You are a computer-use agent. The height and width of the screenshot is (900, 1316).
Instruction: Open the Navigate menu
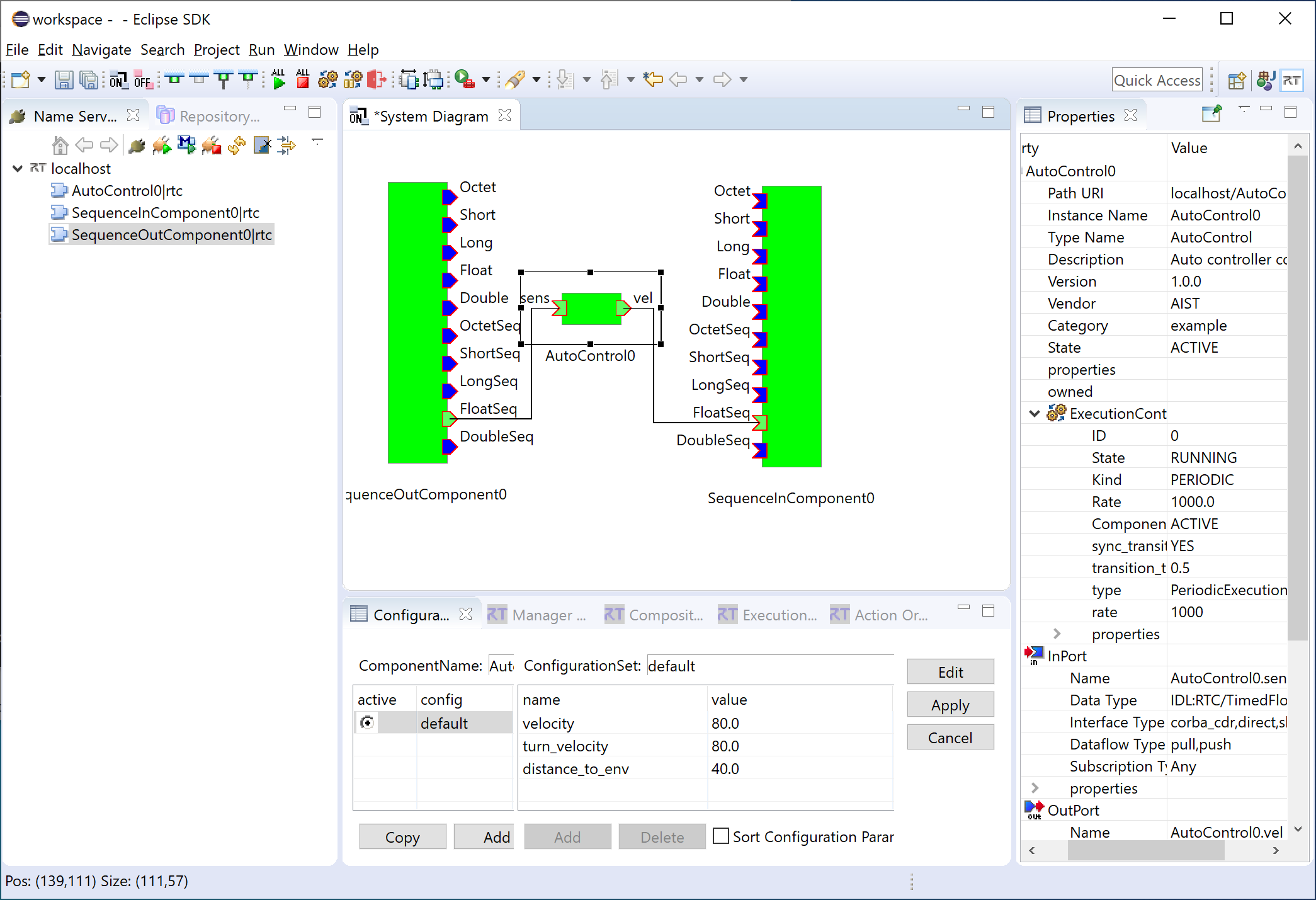101,50
